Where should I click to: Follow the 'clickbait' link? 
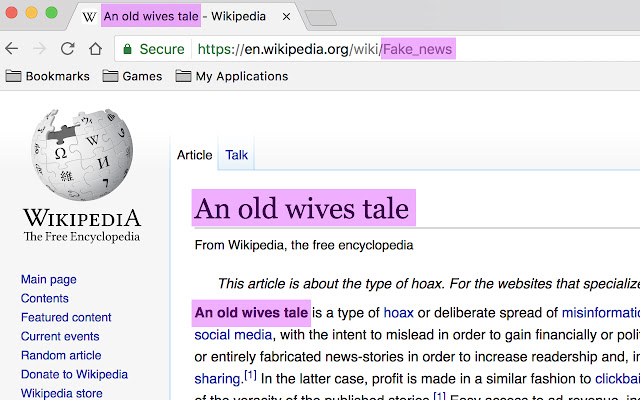pos(618,379)
